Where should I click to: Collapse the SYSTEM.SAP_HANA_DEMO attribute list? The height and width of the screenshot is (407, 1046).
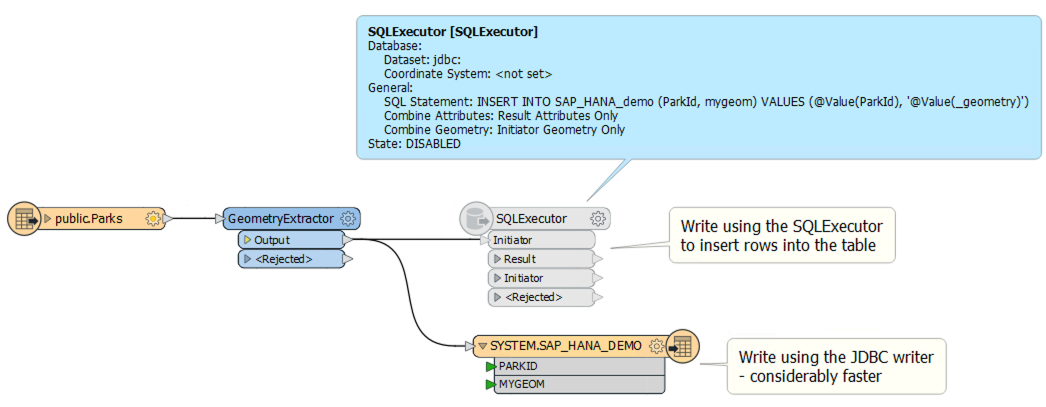coord(482,346)
